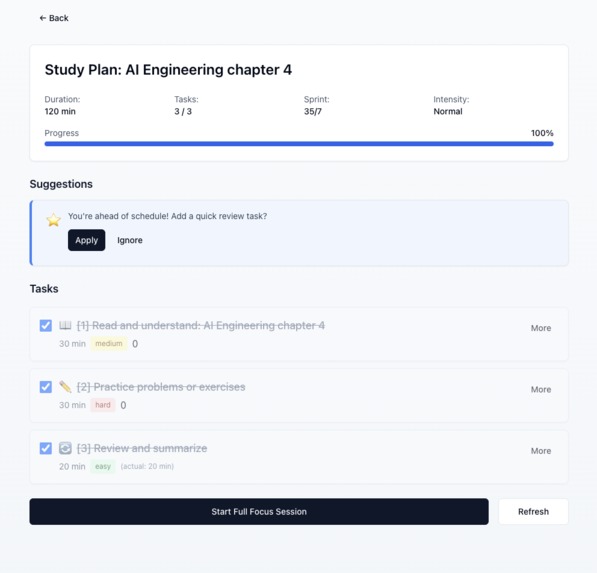597x573 pixels.
Task: Click the 35/7 sprint value
Action: [x=313, y=112]
